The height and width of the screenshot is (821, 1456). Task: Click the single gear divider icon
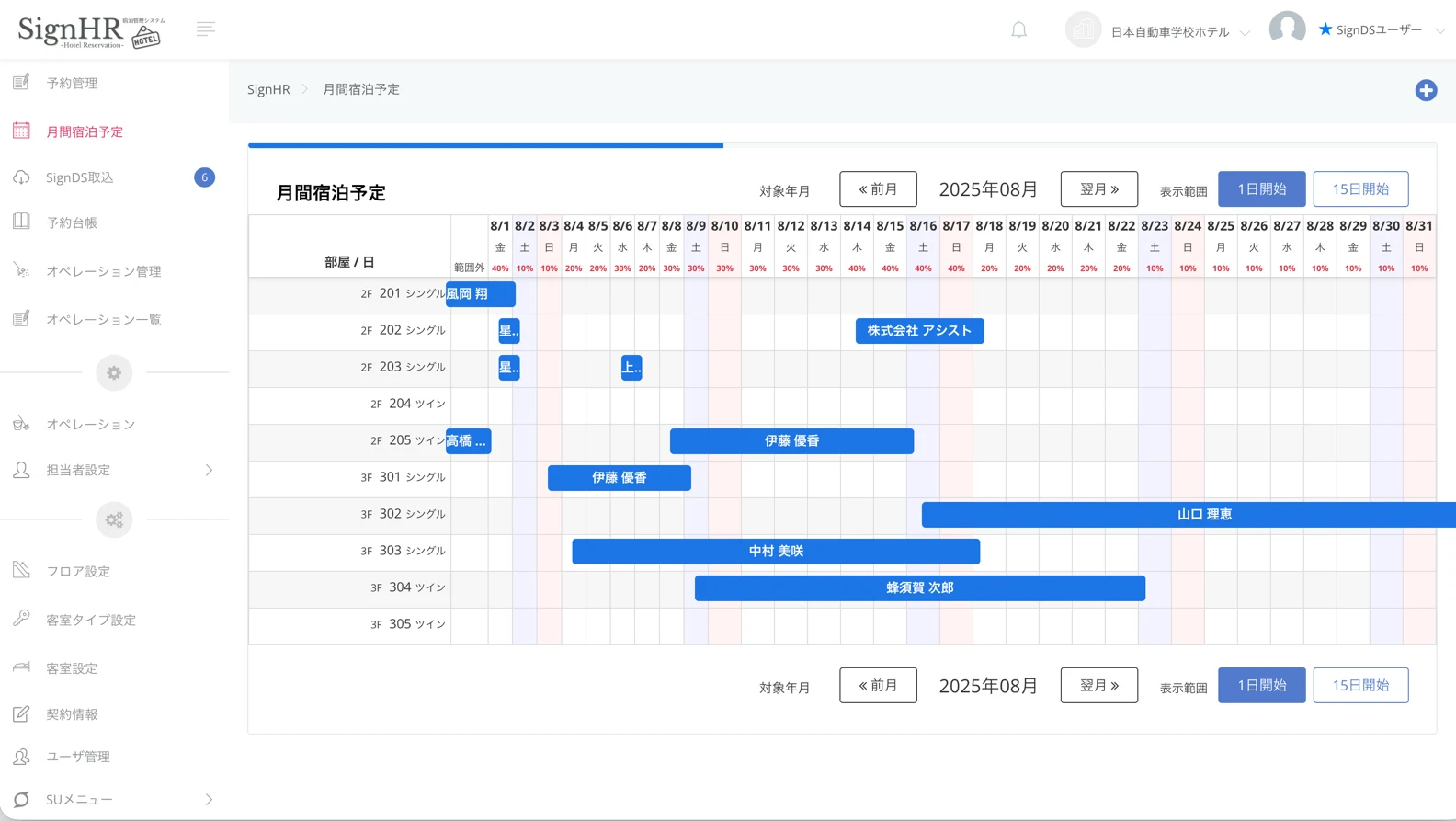pyautogui.click(x=114, y=372)
